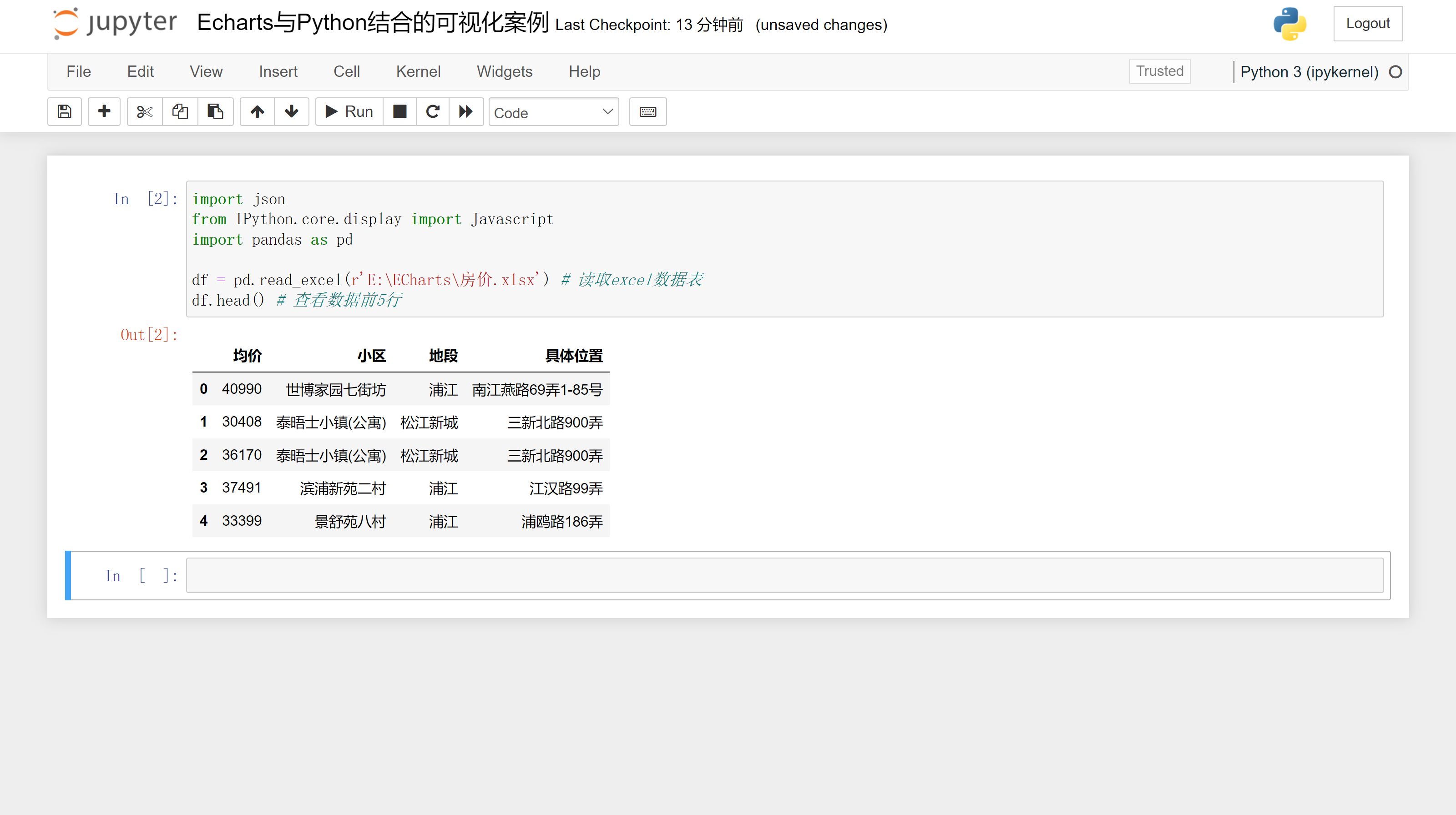This screenshot has height=815, width=1456.
Task: Move the selected cell down
Action: pyautogui.click(x=292, y=111)
